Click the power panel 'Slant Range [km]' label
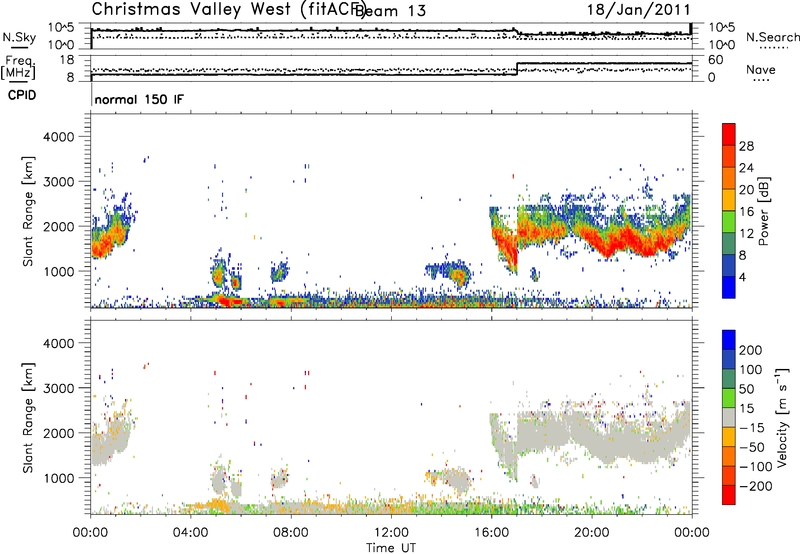 (28, 211)
